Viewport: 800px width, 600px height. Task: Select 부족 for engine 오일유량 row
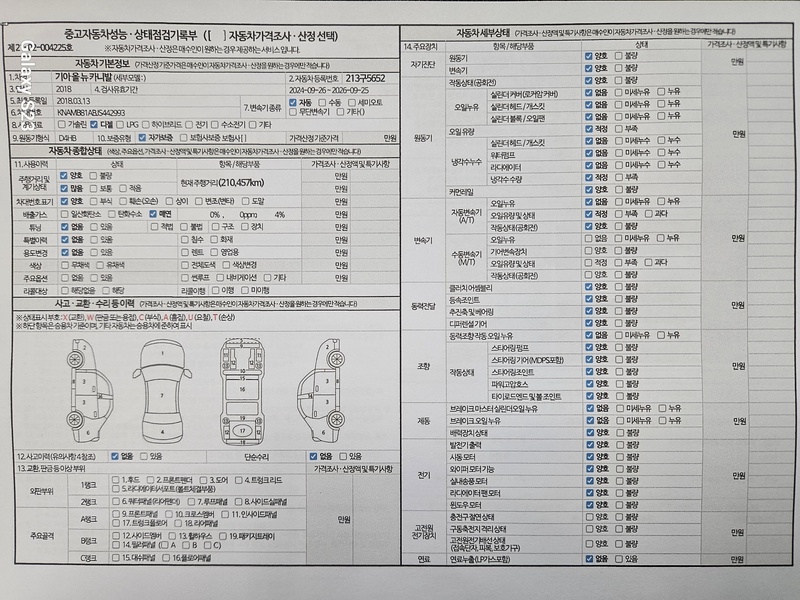coord(616,130)
